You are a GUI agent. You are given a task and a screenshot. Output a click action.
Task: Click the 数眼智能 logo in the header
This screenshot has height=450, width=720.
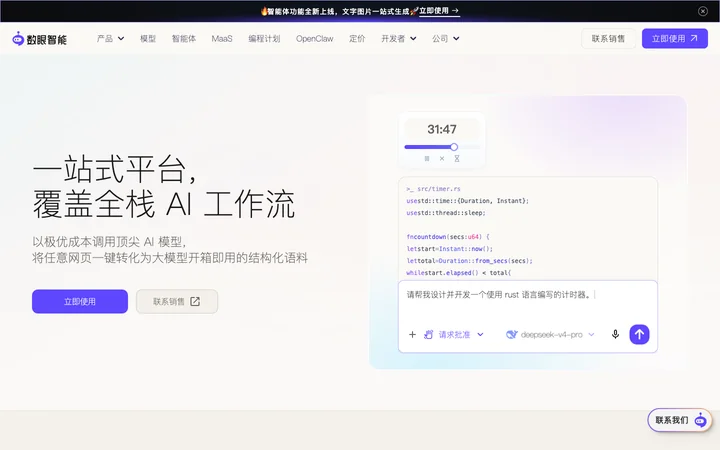click(x=39, y=39)
